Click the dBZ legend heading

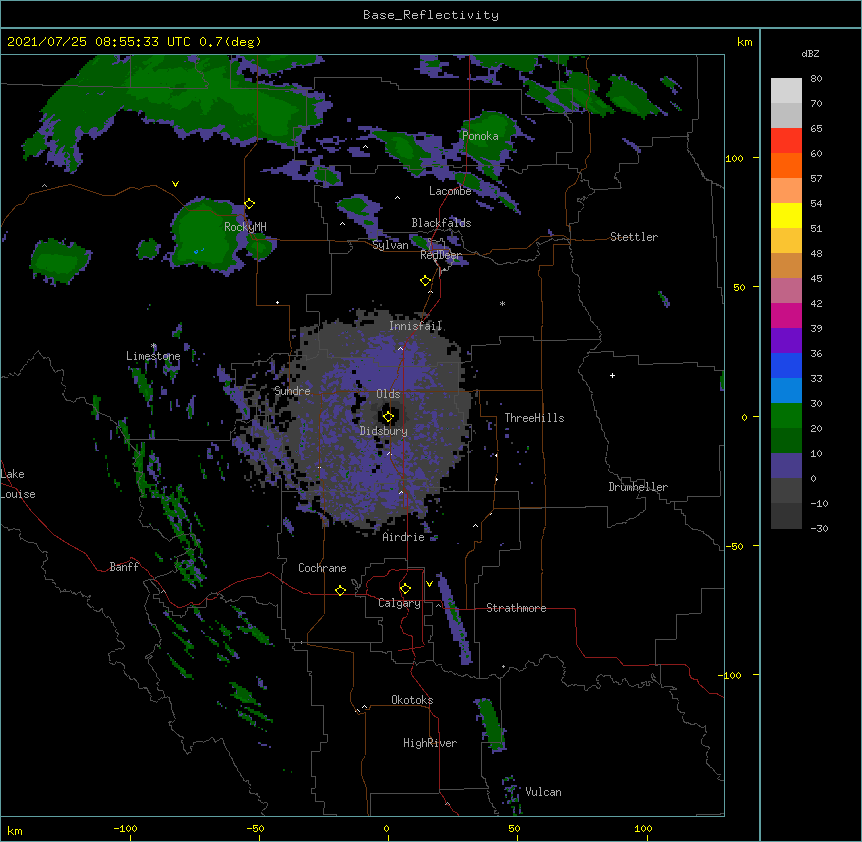coord(810,53)
